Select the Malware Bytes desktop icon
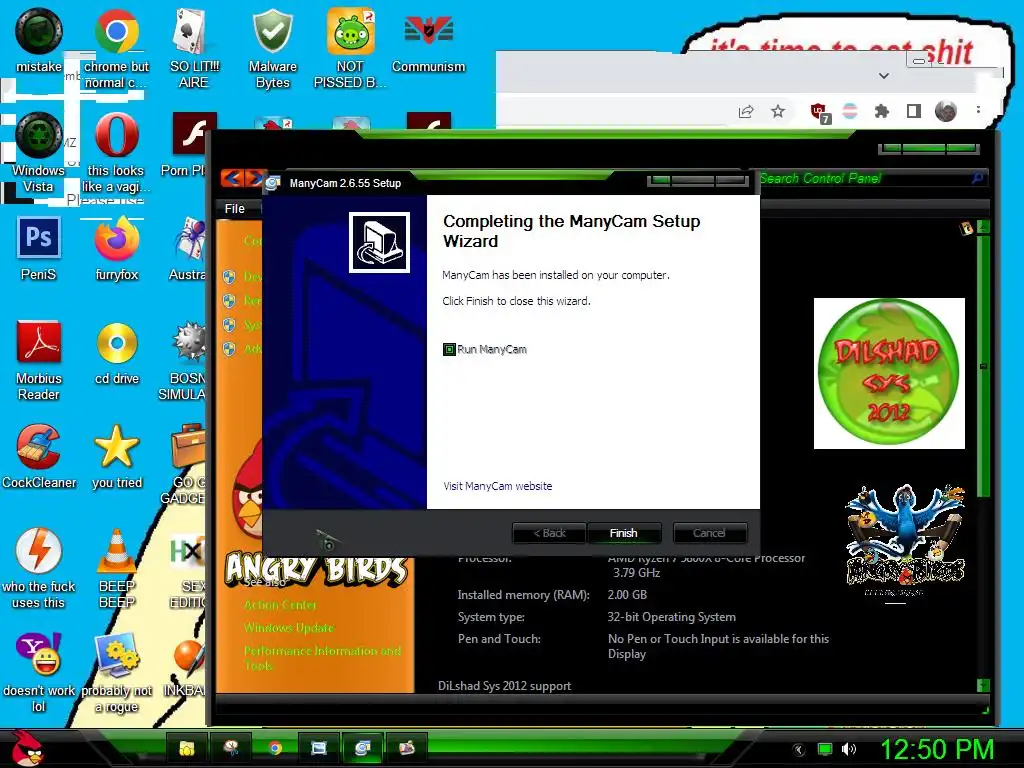This screenshot has width=1024, height=768. [272, 49]
